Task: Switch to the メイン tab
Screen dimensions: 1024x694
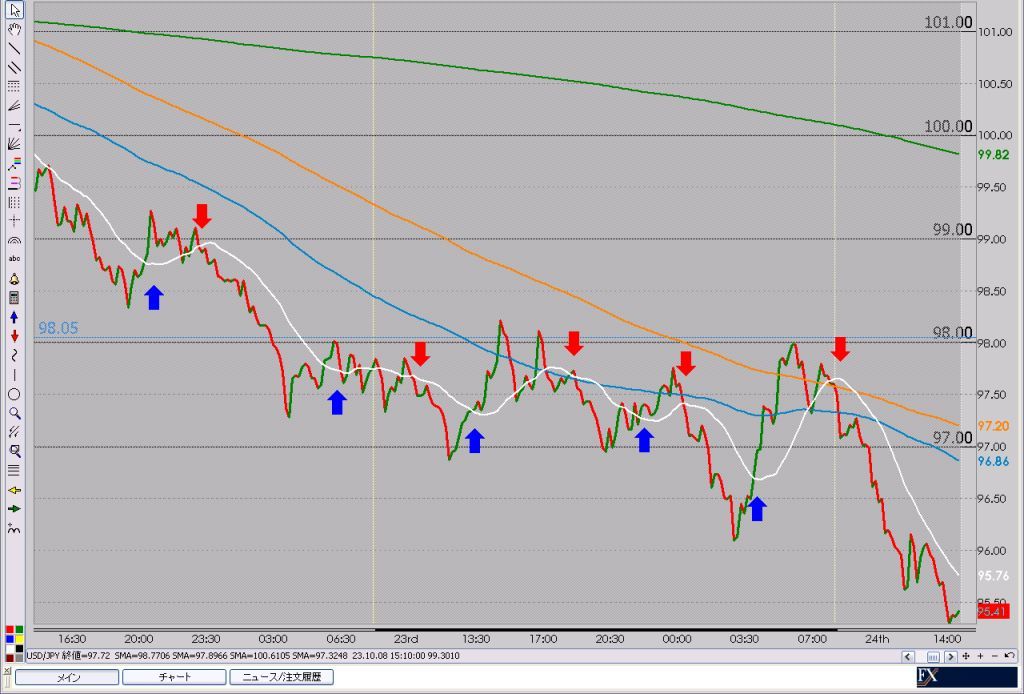Action: [x=66, y=677]
